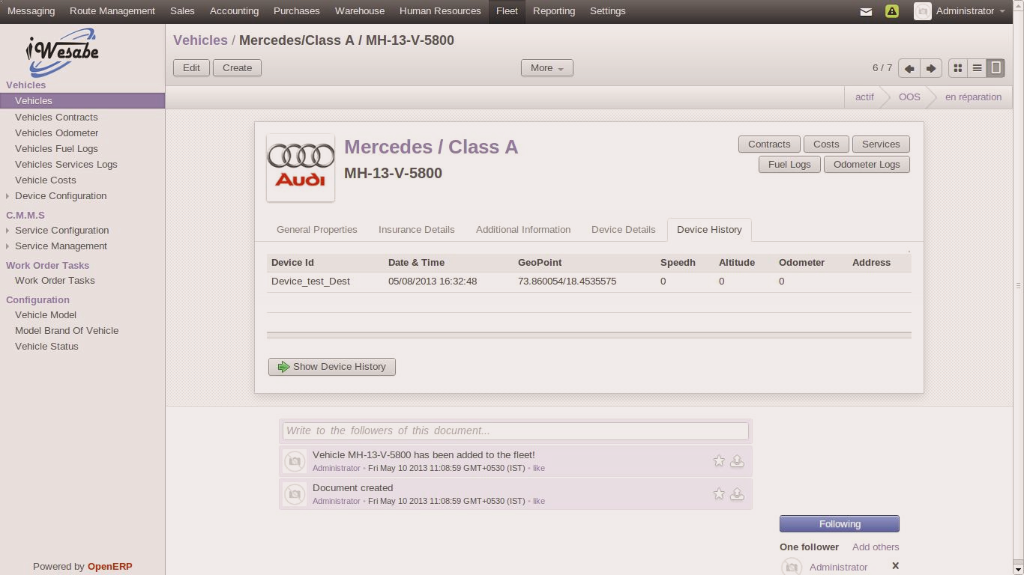Switch to the Insurance Details tab
Viewport: 1024px width, 575px height.
point(416,230)
